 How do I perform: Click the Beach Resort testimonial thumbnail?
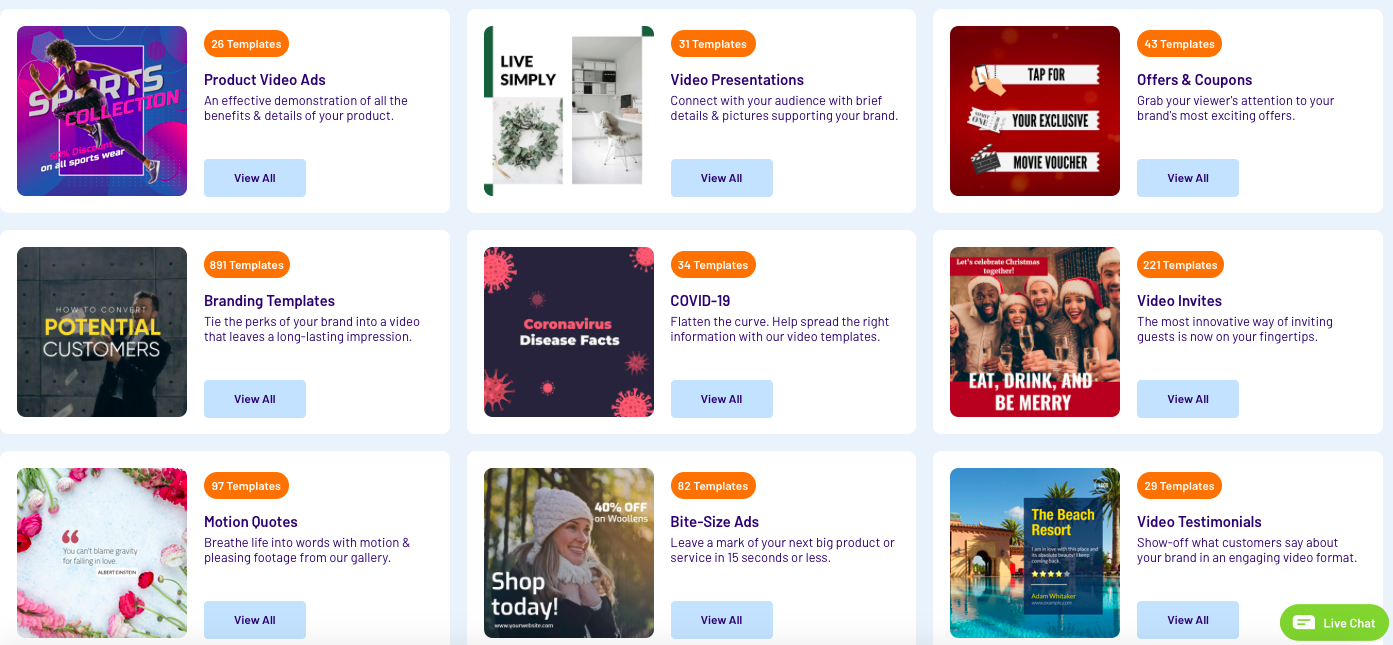point(1034,552)
